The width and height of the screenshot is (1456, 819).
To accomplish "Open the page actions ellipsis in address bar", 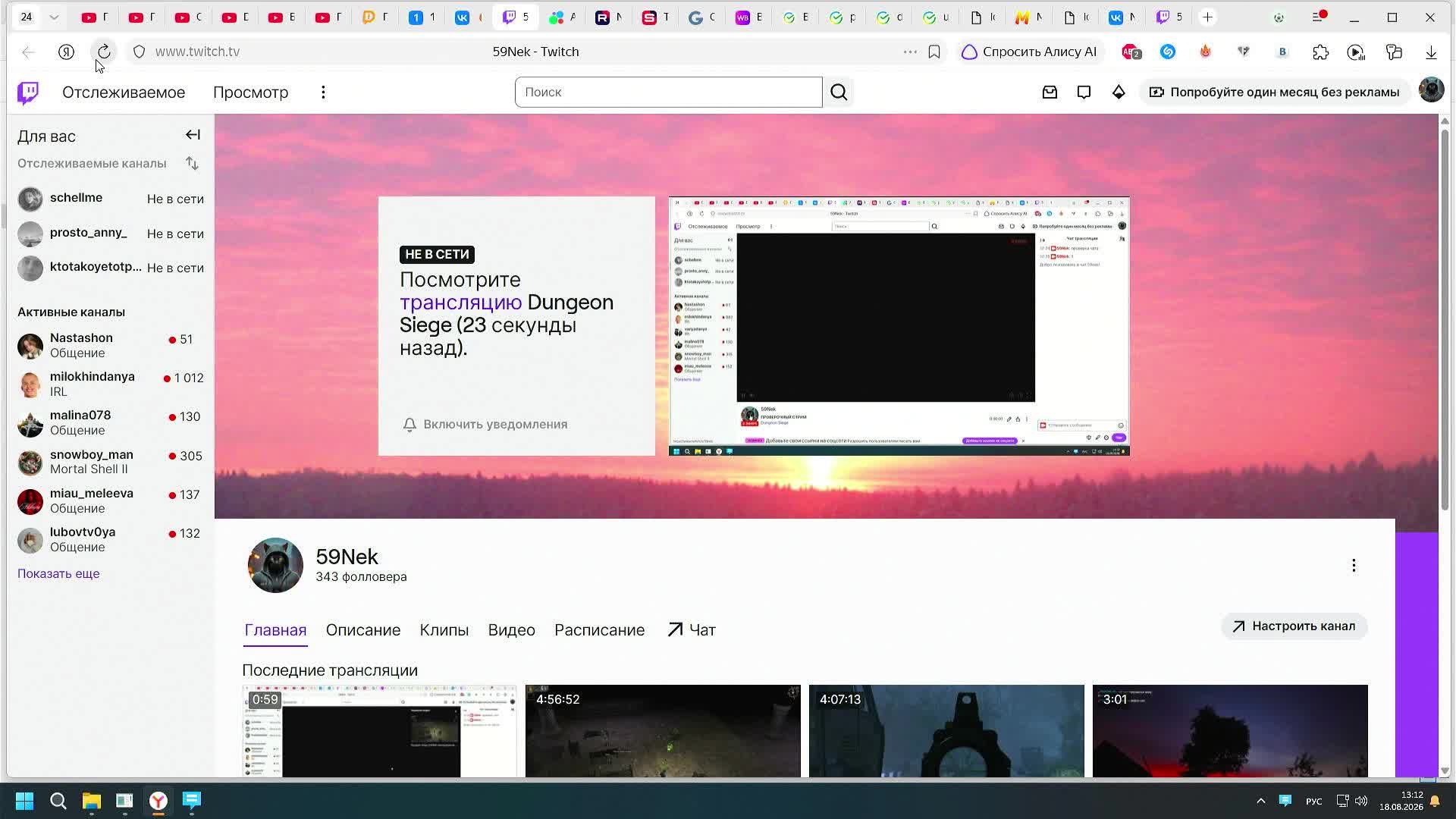I will coord(910,52).
